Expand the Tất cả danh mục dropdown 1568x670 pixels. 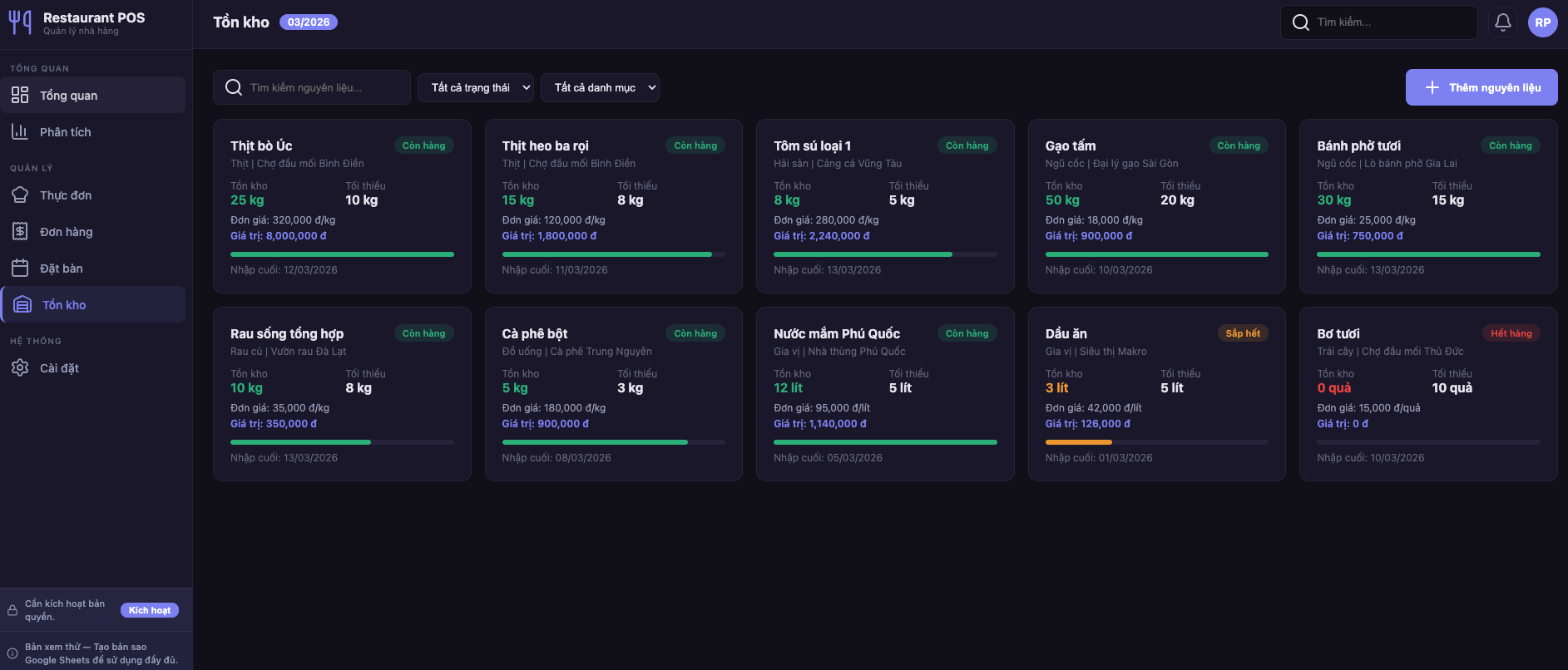coord(599,87)
